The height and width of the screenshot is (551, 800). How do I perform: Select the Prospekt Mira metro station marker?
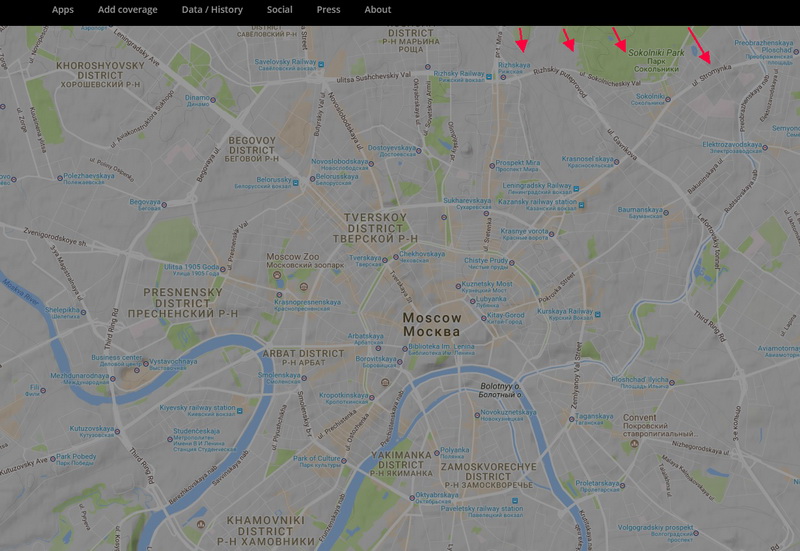(492, 165)
